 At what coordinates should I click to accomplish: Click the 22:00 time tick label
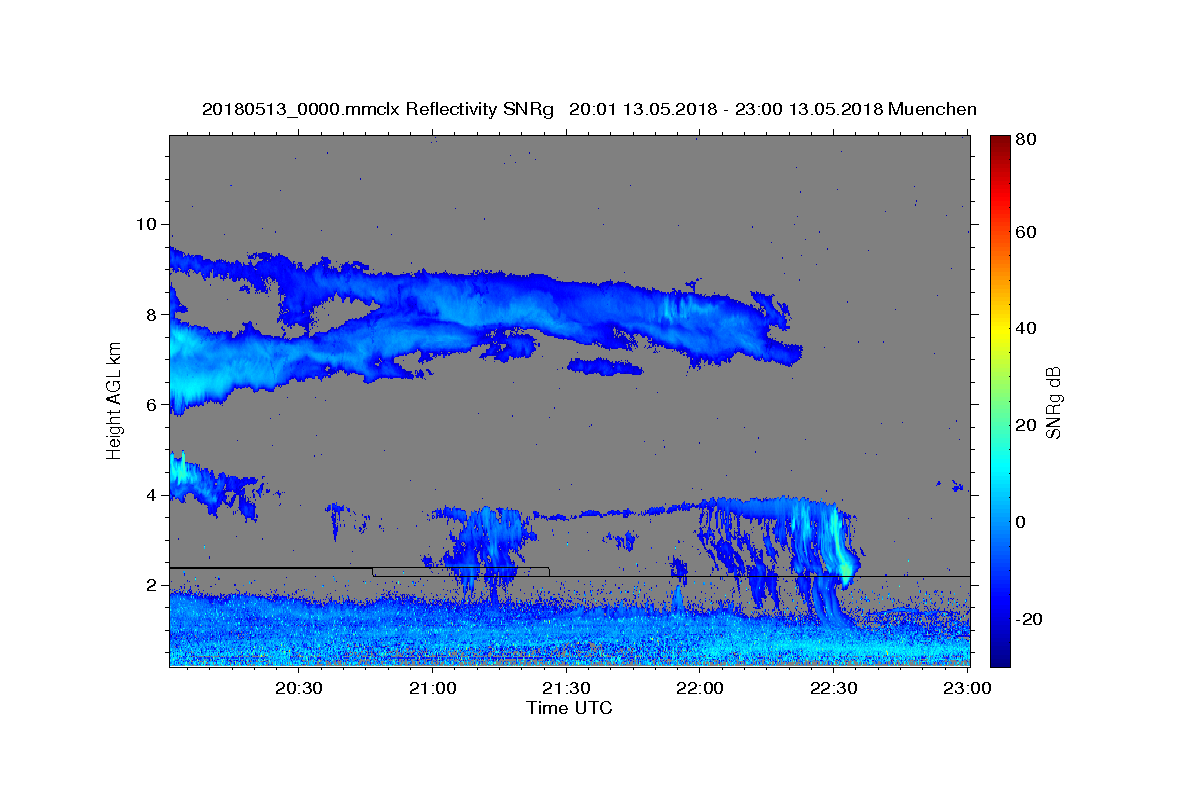click(700, 688)
